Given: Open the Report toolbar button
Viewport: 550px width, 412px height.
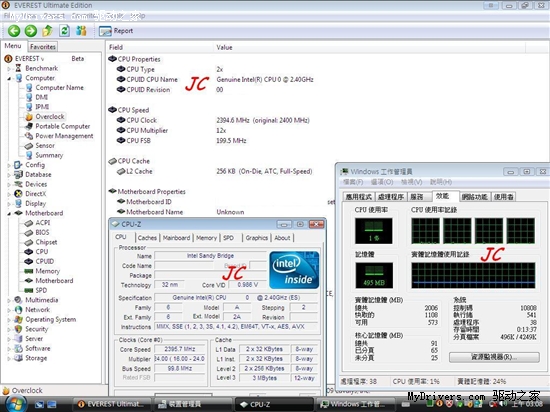Looking at the screenshot, I should [116, 31].
